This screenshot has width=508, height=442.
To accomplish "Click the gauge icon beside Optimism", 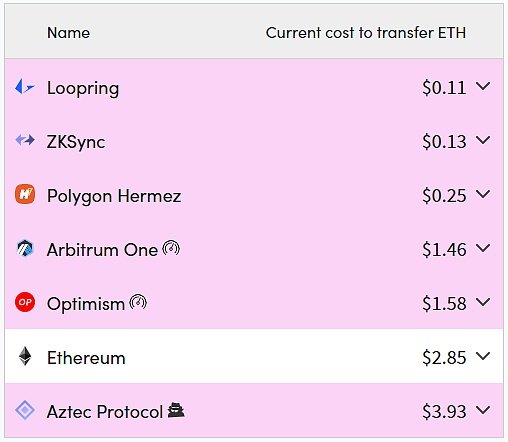I will [x=138, y=302].
